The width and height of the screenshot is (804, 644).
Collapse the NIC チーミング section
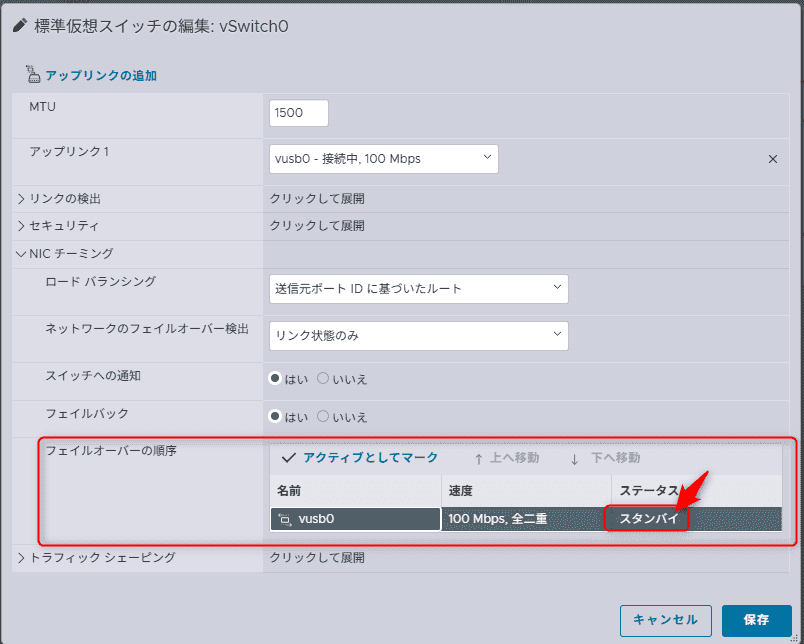(x=21, y=254)
